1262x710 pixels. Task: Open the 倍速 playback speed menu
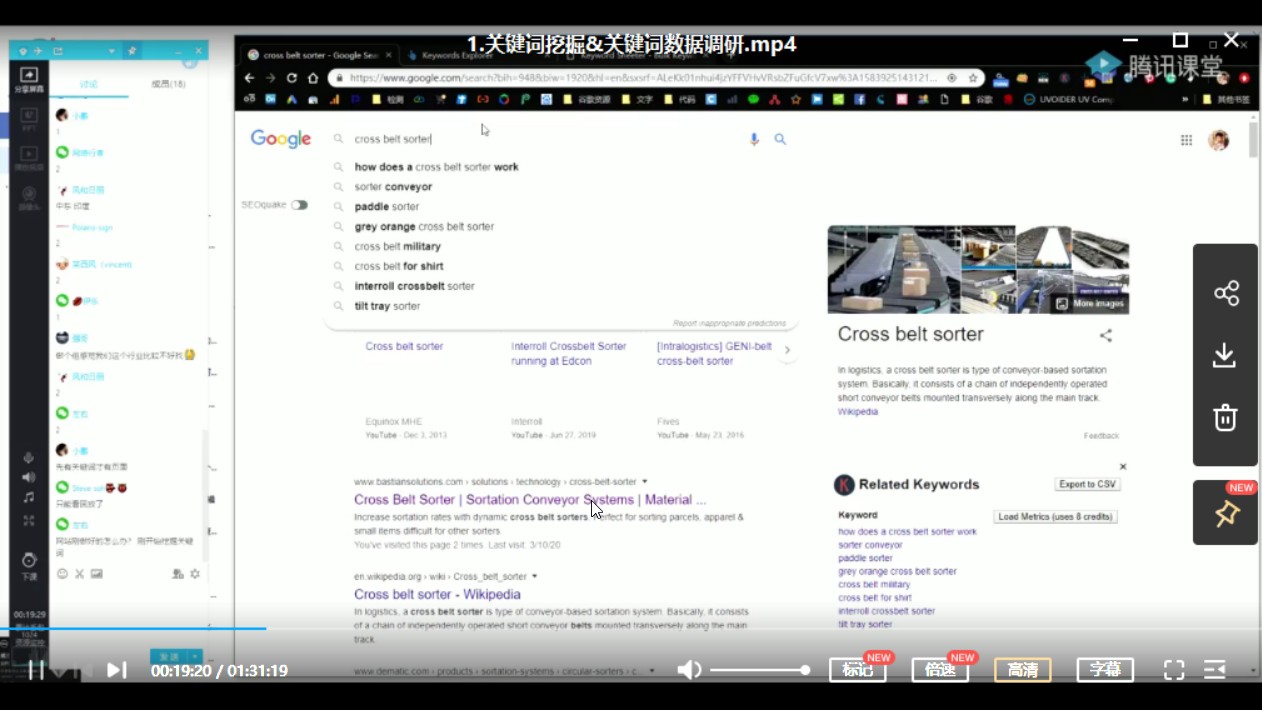(940, 670)
